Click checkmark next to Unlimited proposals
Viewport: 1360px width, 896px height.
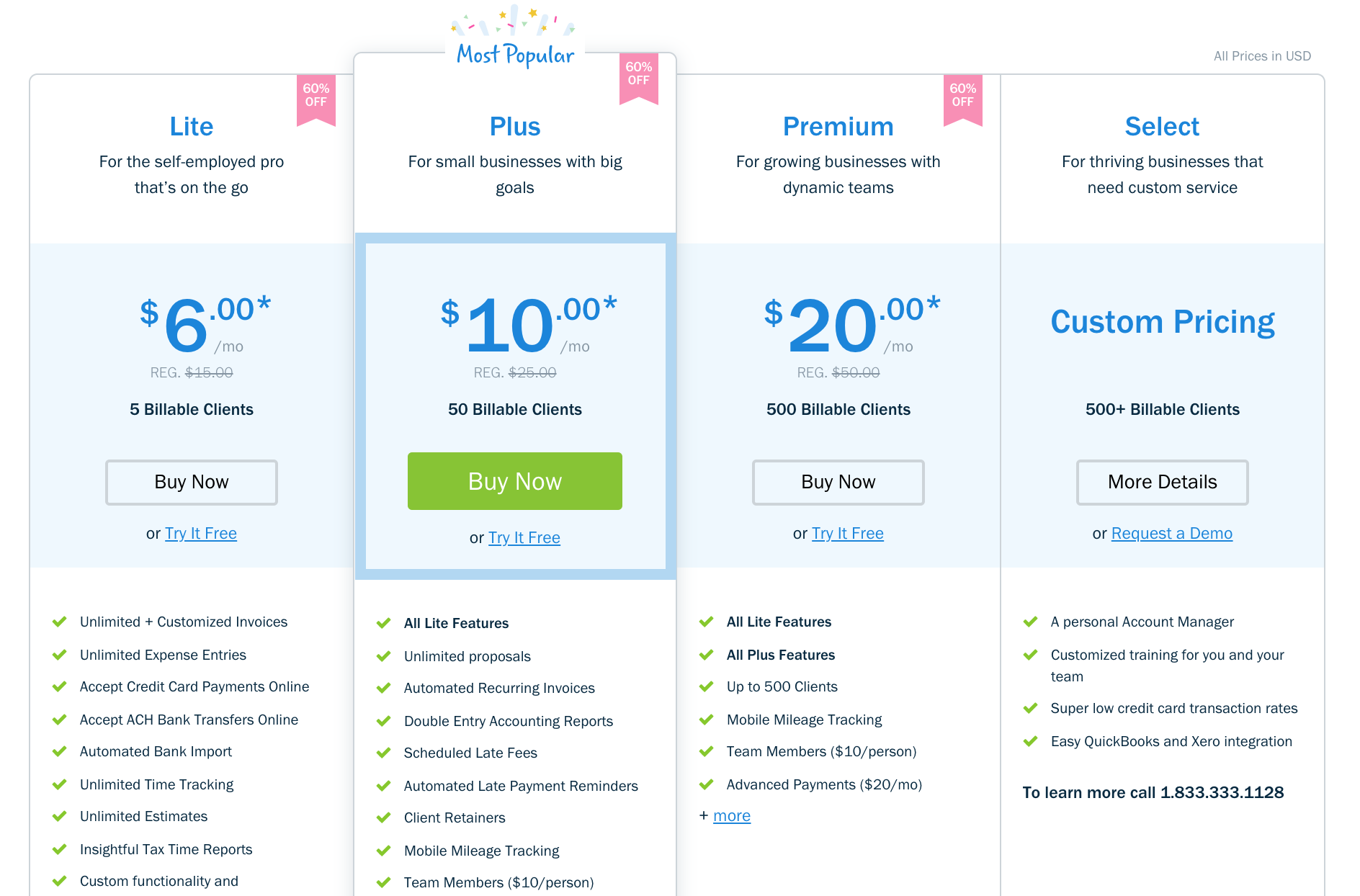(384, 656)
